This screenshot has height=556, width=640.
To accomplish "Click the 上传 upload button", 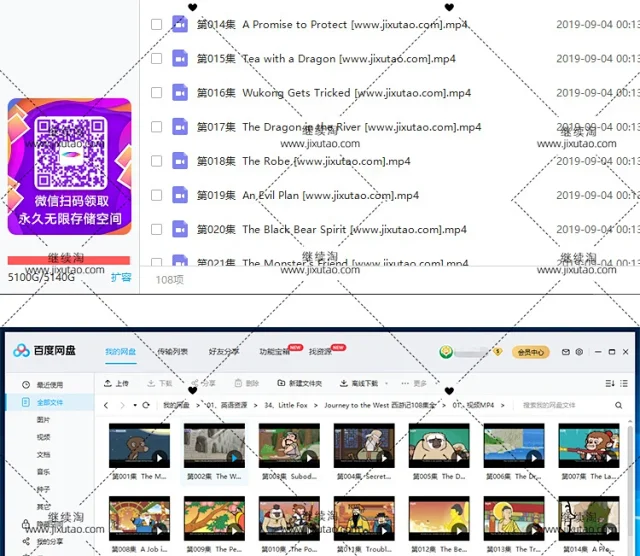I will (116, 383).
